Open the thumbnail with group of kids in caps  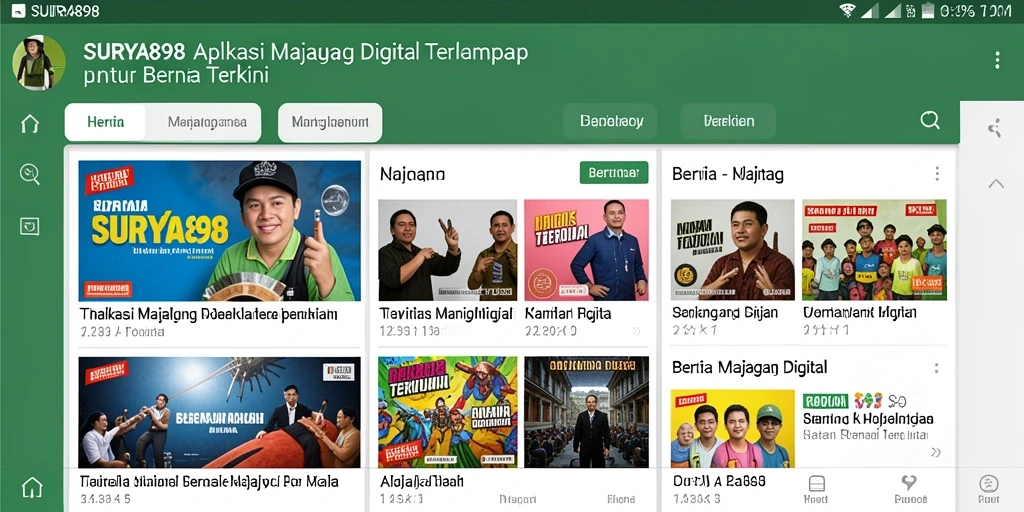point(874,250)
